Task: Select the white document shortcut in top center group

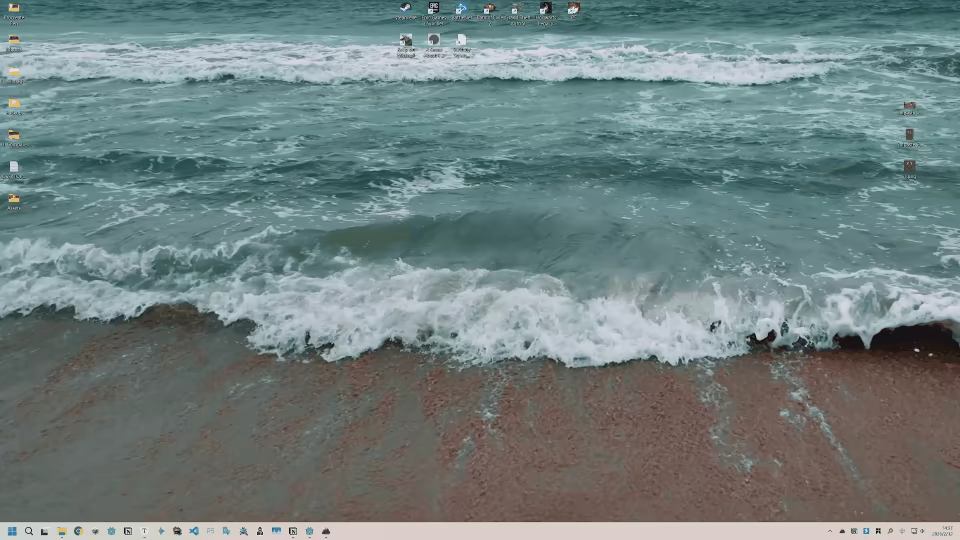Action: point(462,45)
